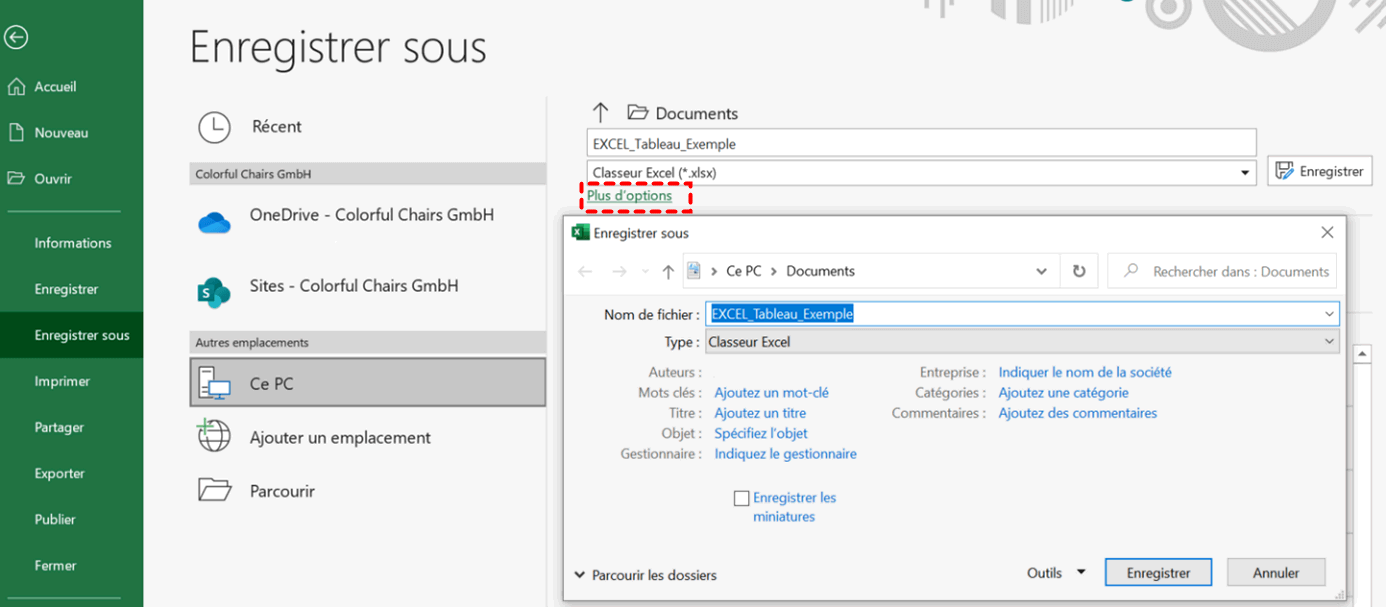Click the OneDrive cloud icon
Screen dimensions: 1386x607
(x=214, y=223)
